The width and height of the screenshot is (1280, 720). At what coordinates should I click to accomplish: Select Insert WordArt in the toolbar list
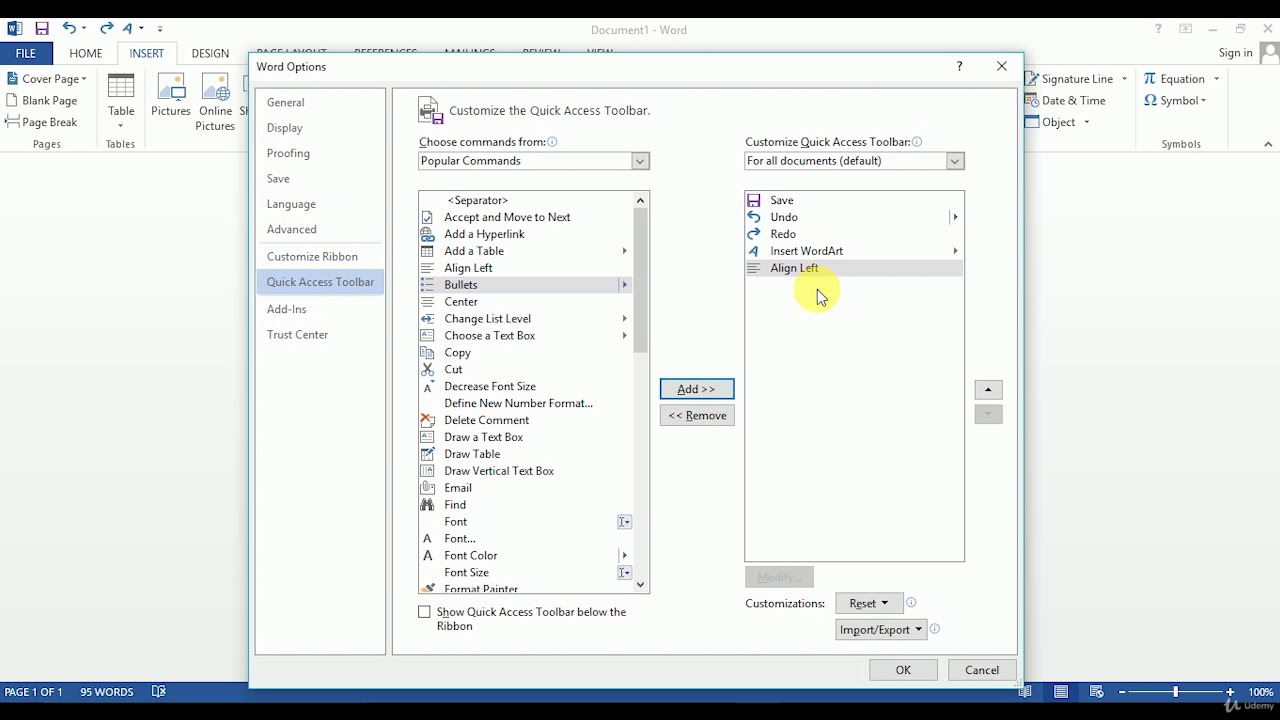[854, 251]
